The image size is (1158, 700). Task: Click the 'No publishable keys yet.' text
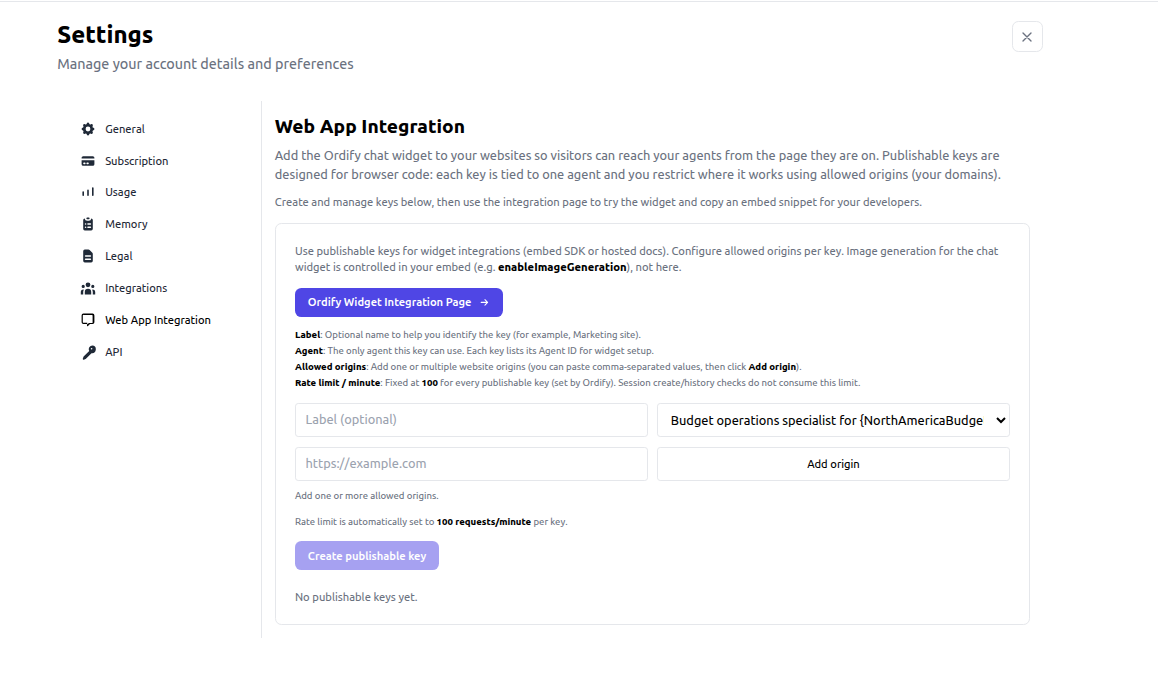click(x=356, y=597)
